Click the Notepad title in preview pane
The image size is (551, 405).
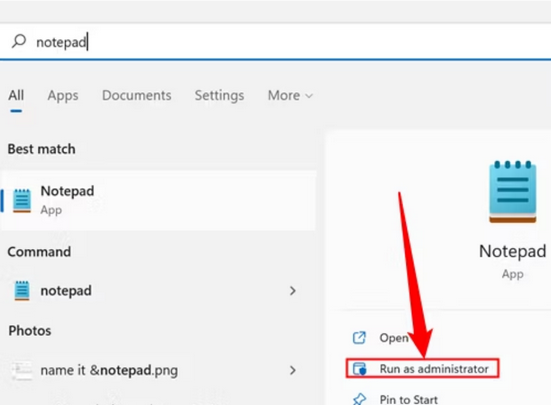[512, 252]
